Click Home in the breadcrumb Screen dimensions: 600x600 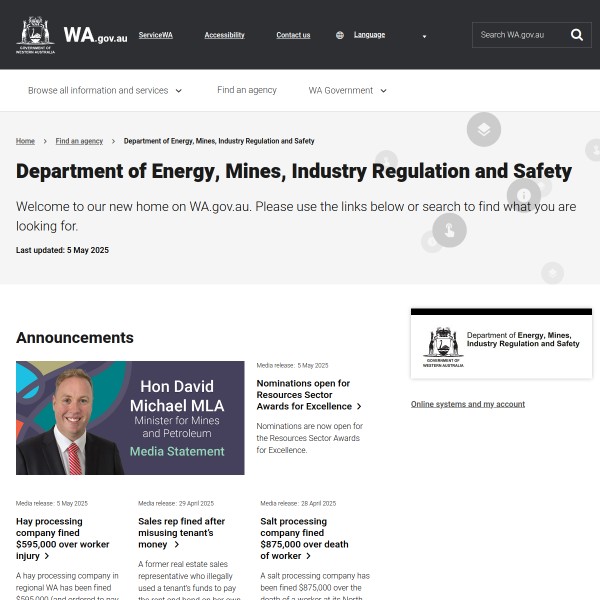(25, 141)
